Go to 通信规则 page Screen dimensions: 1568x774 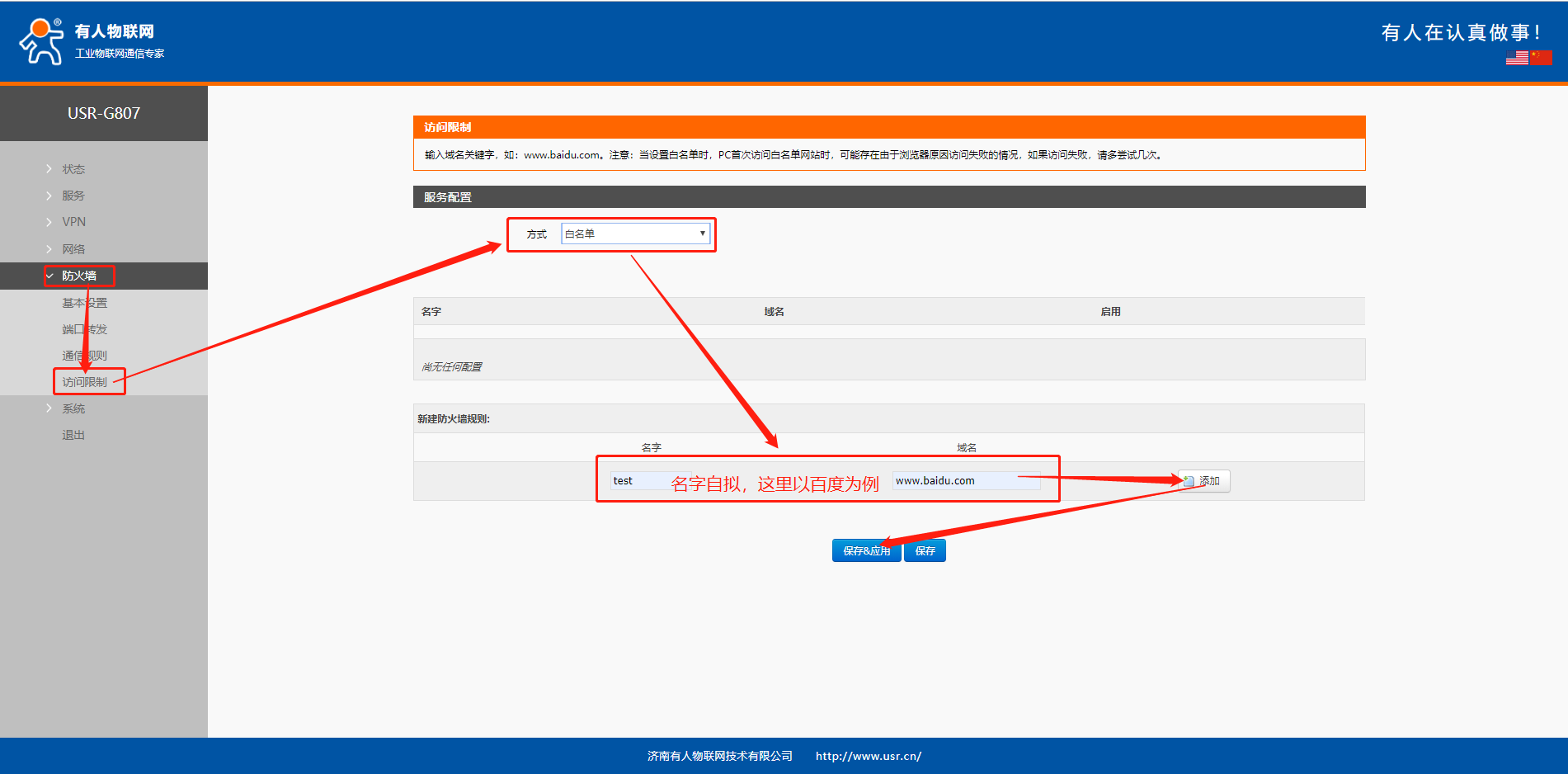coord(84,356)
